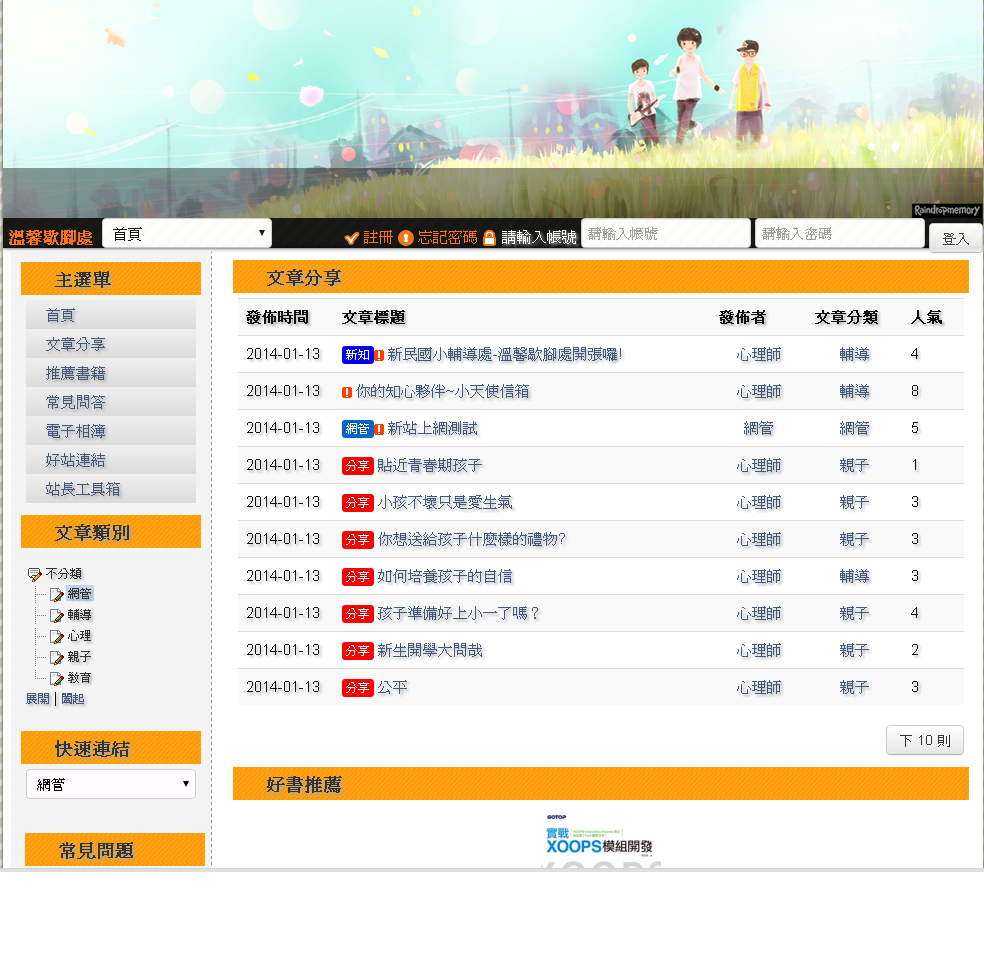Expand all categories via 展開 link
The height and width of the screenshot is (957, 984).
point(37,699)
